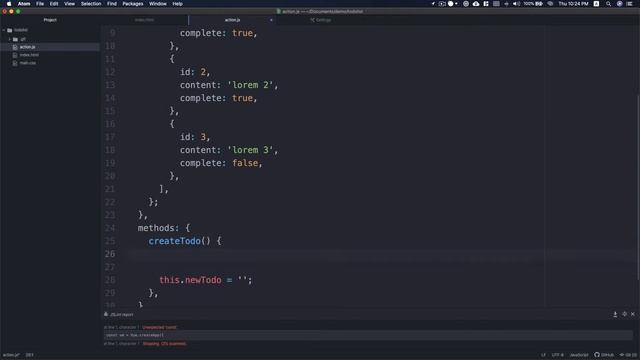
Task: Open the Selection menu
Action: coord(91,4)
